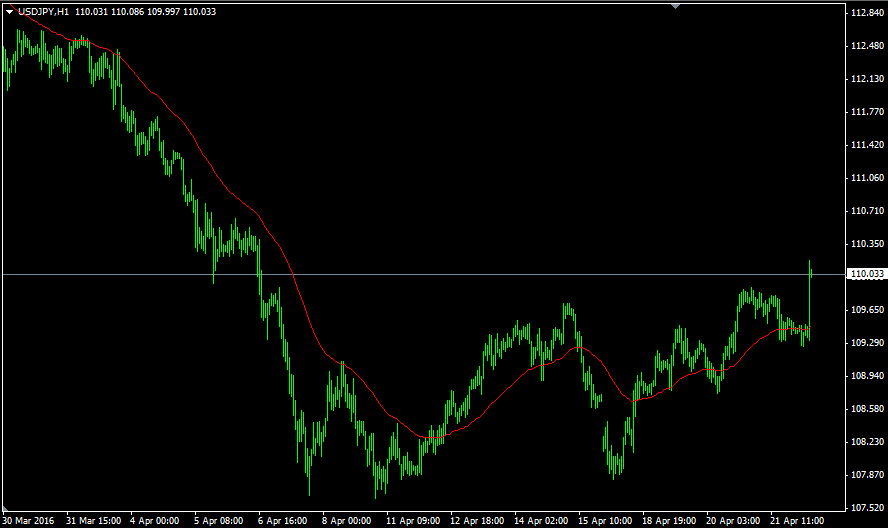Click the 21 Apr 11:00 time label
Image resolution: width=888 pixels, height=528 pixels.
797,521
